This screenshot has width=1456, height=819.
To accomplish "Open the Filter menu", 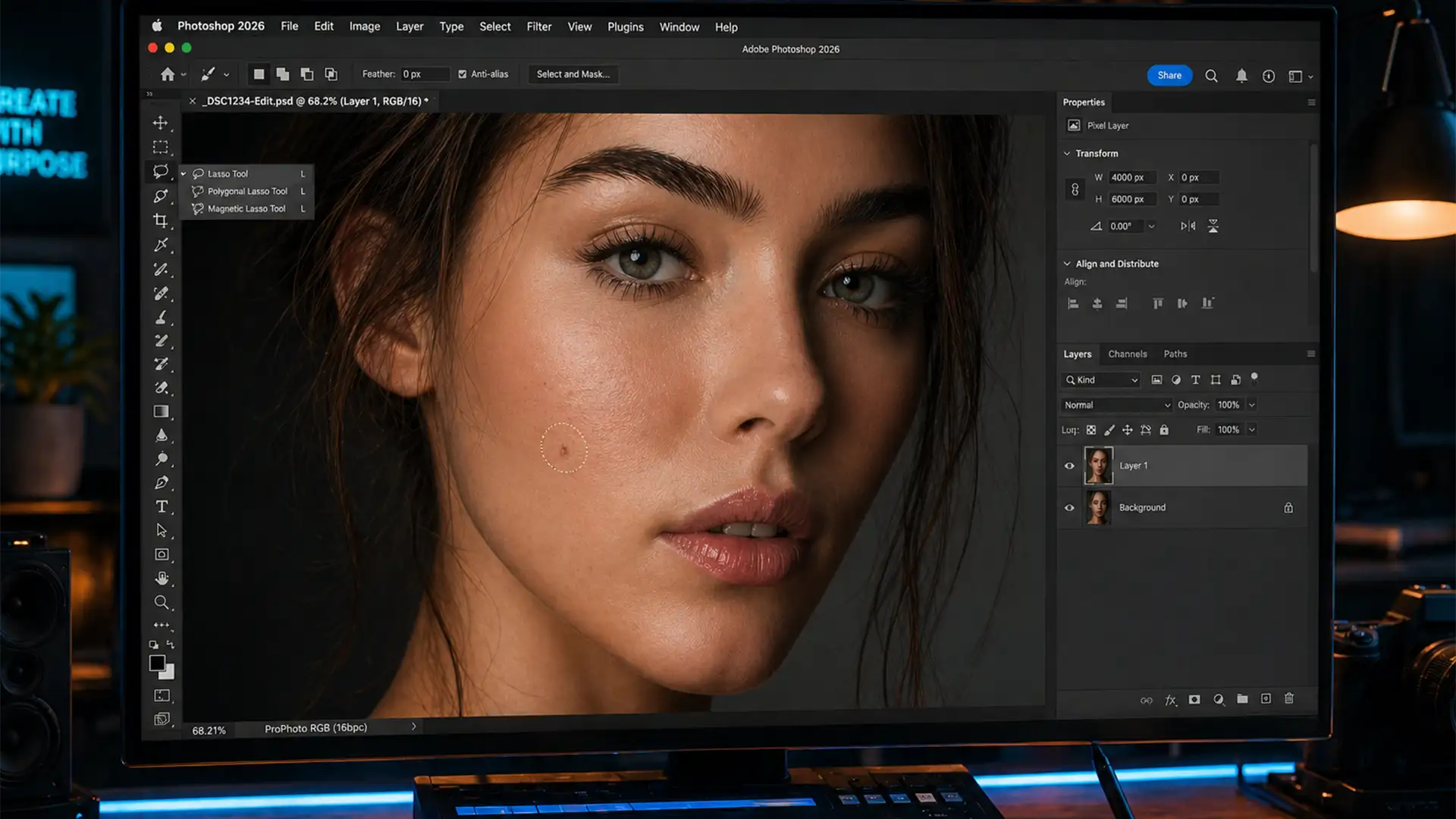I will click(539, 27).
